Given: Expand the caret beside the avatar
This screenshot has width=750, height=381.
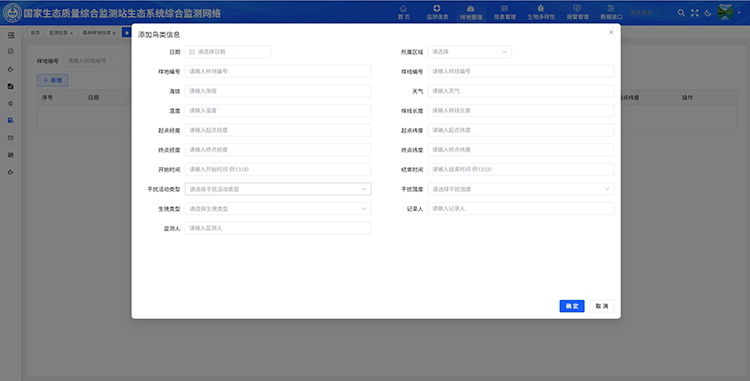Looking at the screenshot, I should pyautogui.click(x=739, y=13).
